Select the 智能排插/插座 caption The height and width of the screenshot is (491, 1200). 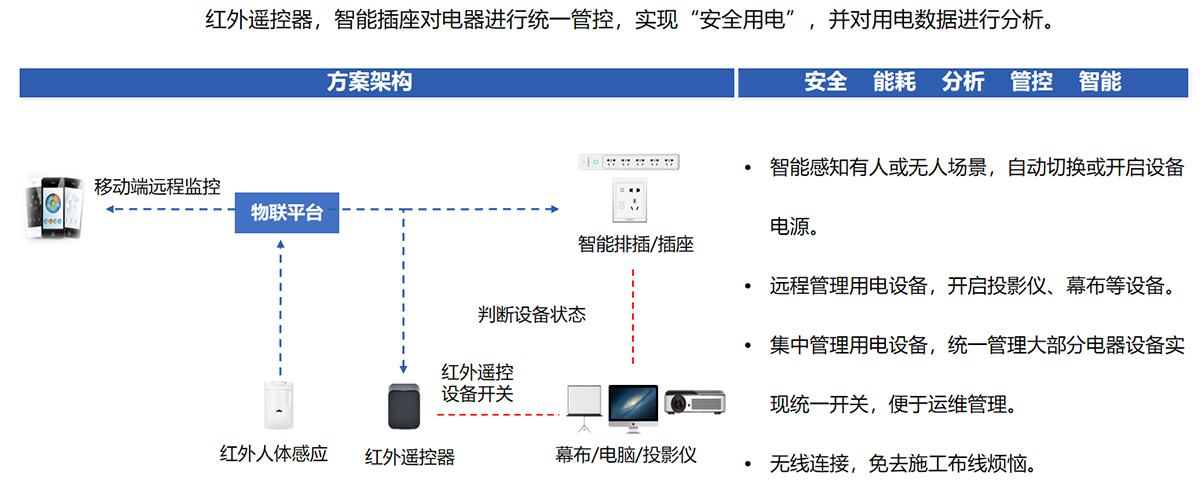tap(636, 243)
